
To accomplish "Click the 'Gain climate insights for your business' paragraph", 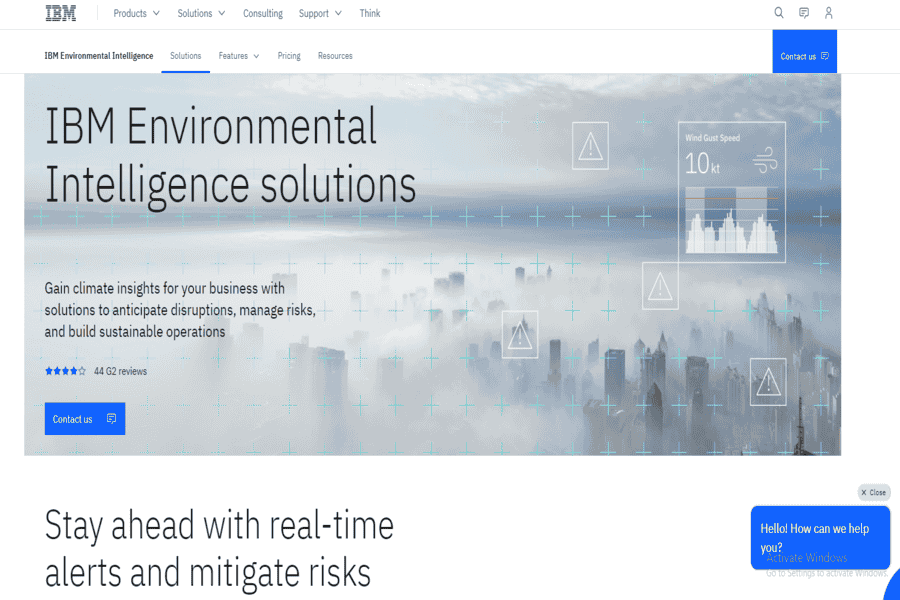I will (180, 310).
